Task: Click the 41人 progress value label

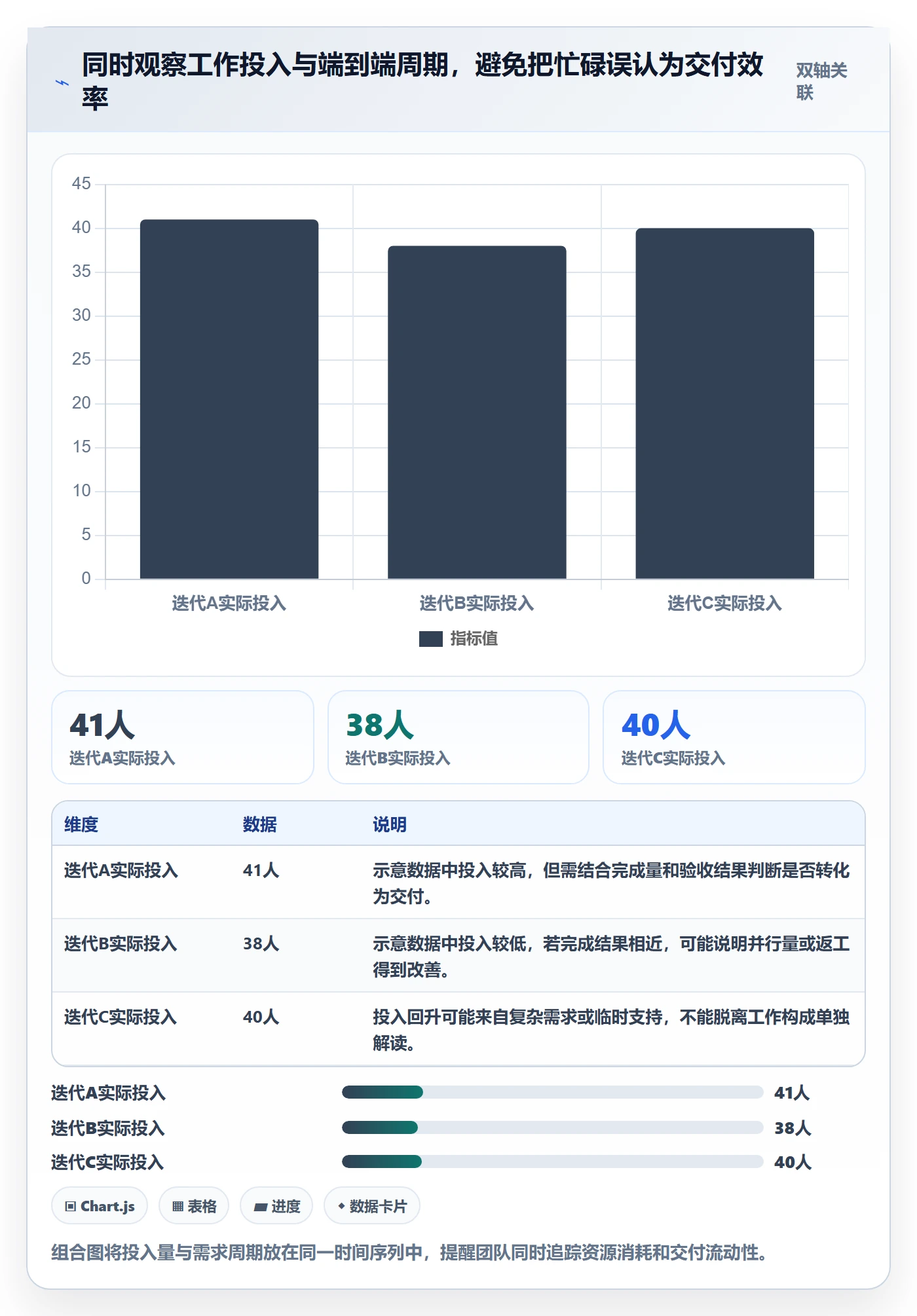Action: [793, 1093]
